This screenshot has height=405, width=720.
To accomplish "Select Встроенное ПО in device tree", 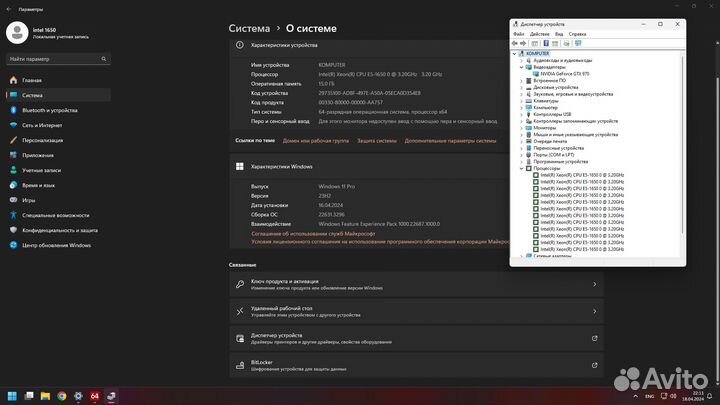I will click(x=549, y=81).
